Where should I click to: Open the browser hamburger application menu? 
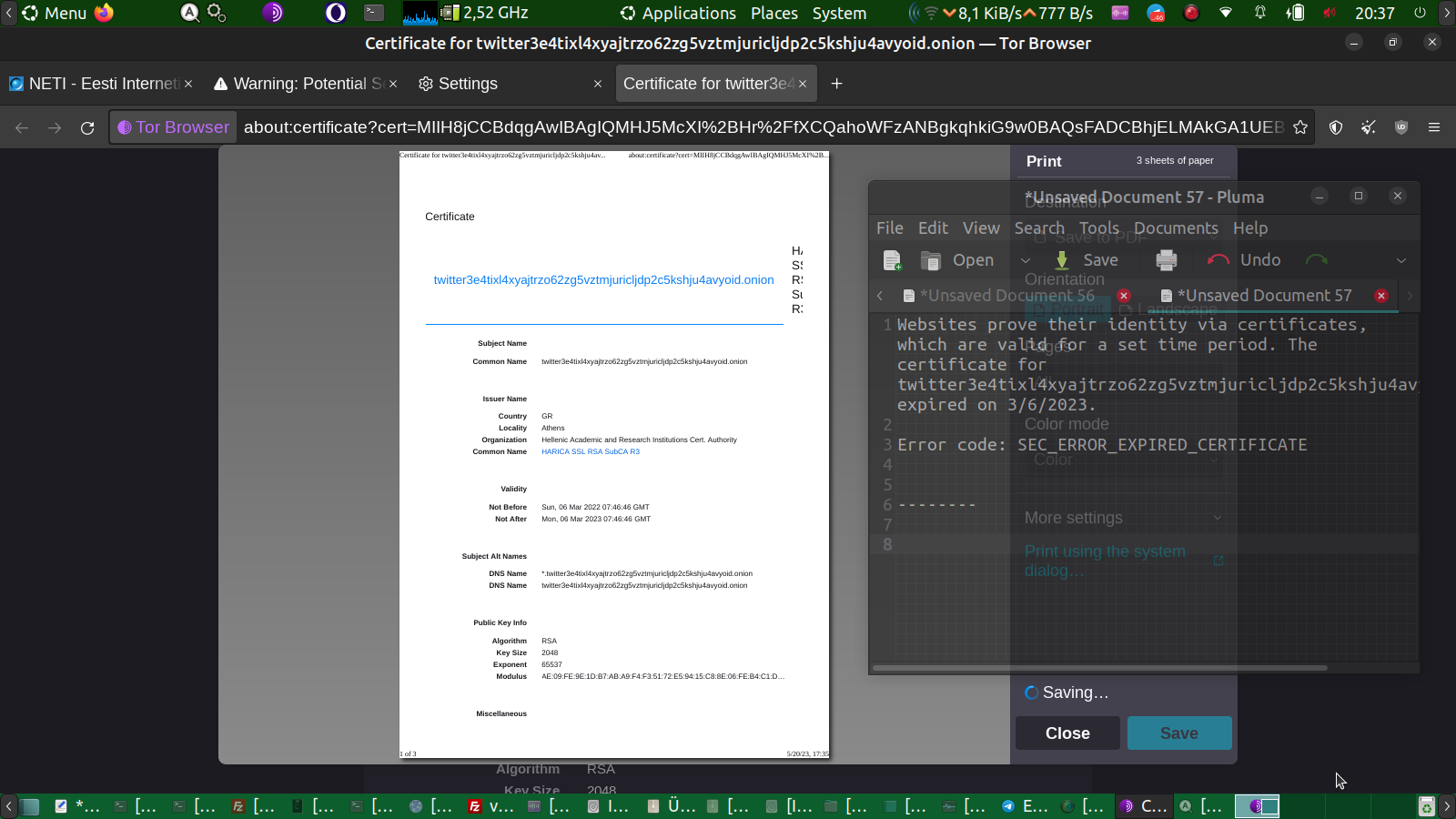[x=1434, y=127]
